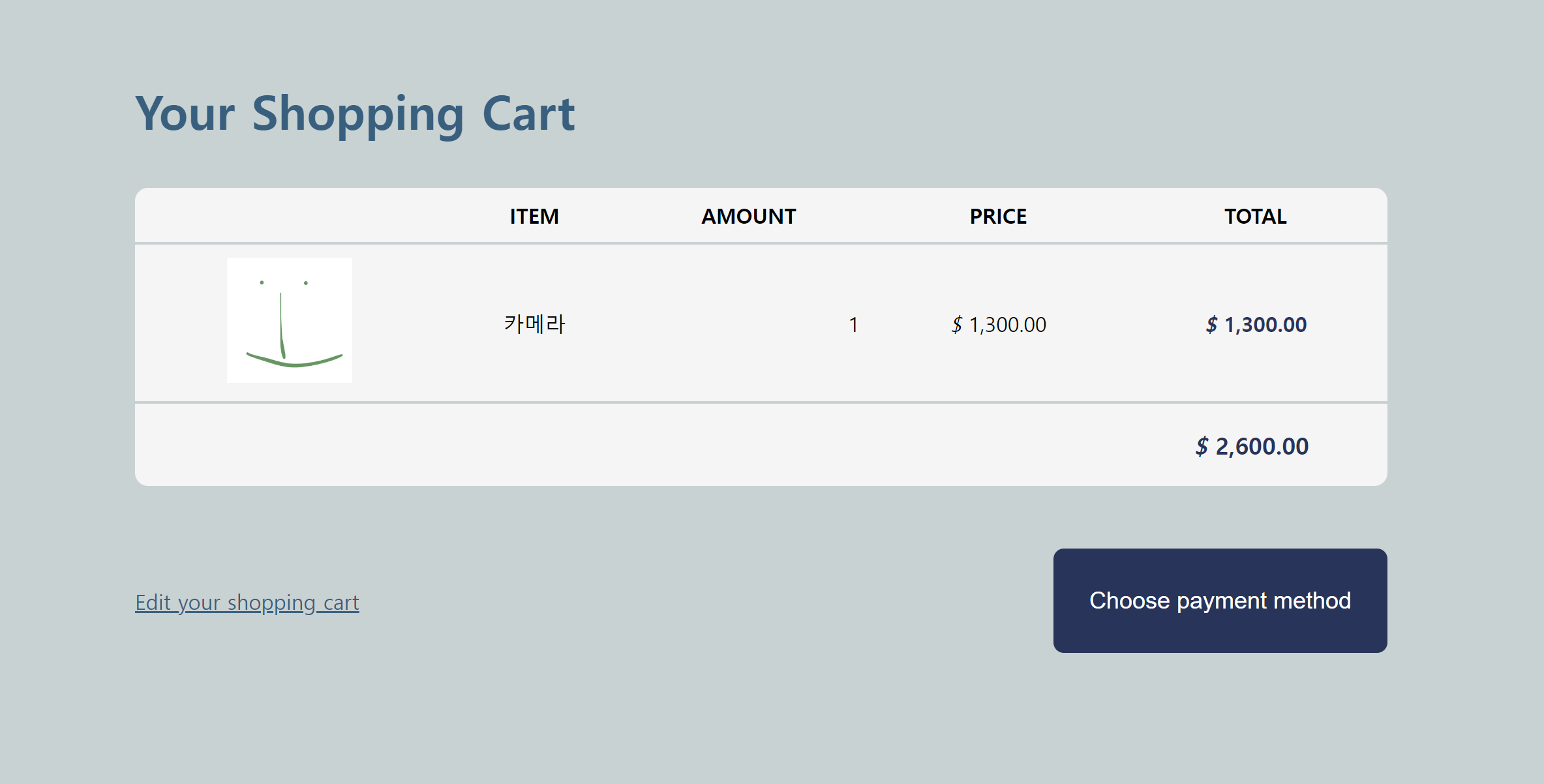1544x784 pixels.
Task: Click the word Cart in the heading
Action: (528, 114)
